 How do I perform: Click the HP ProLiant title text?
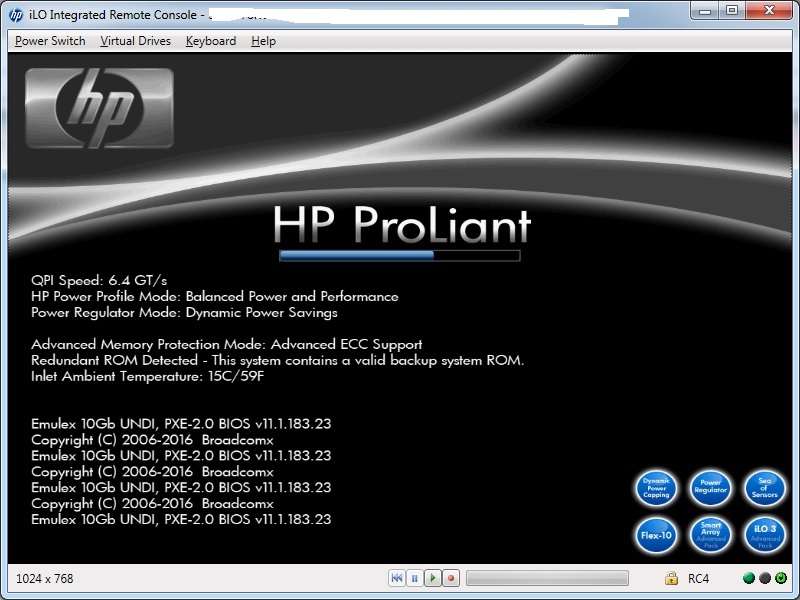[x=402, y=224]
